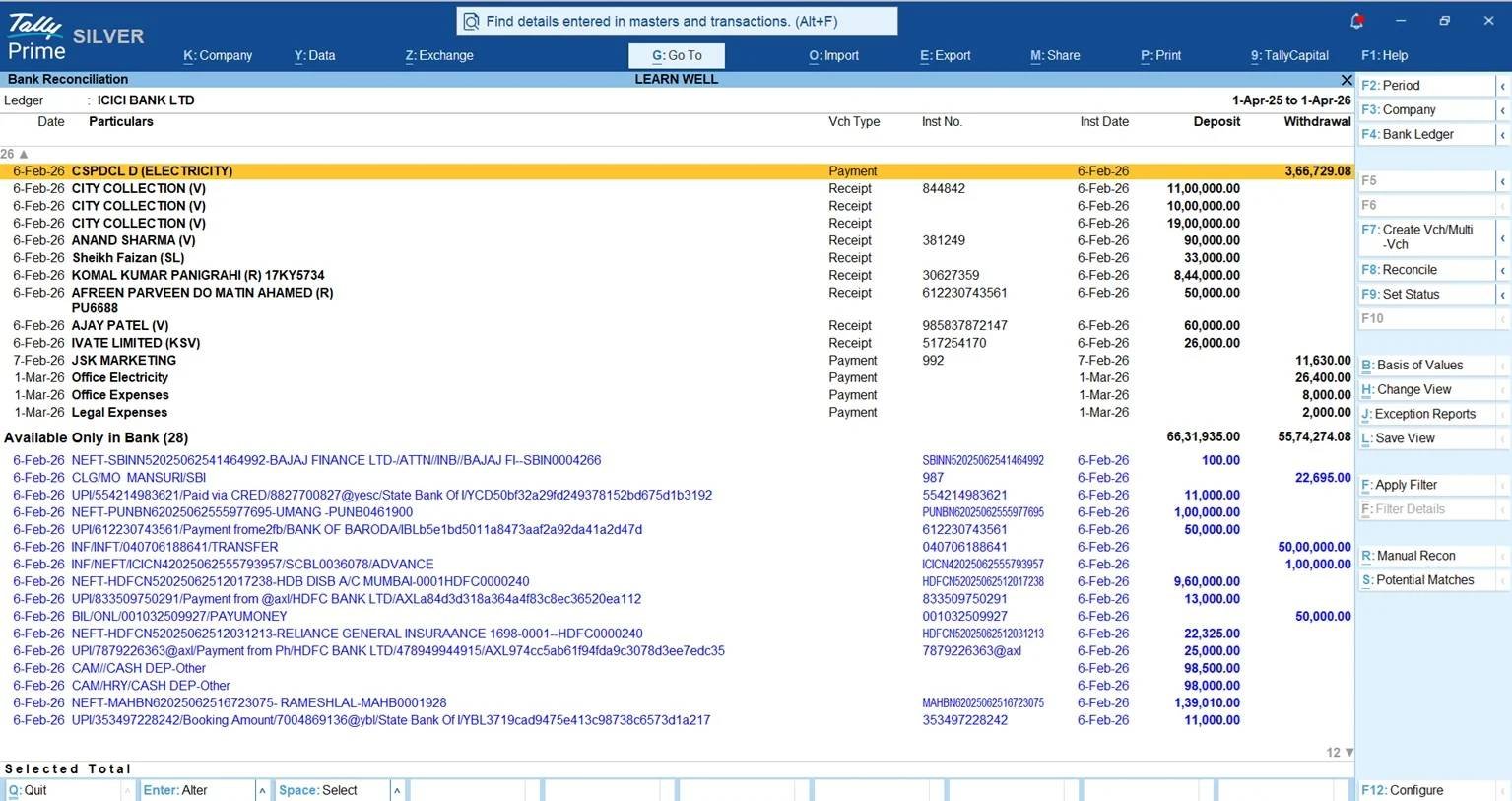Open the M: Share menu
Image resolution: width=1512 pixels, height=801 pixels.
[1055, 56]
